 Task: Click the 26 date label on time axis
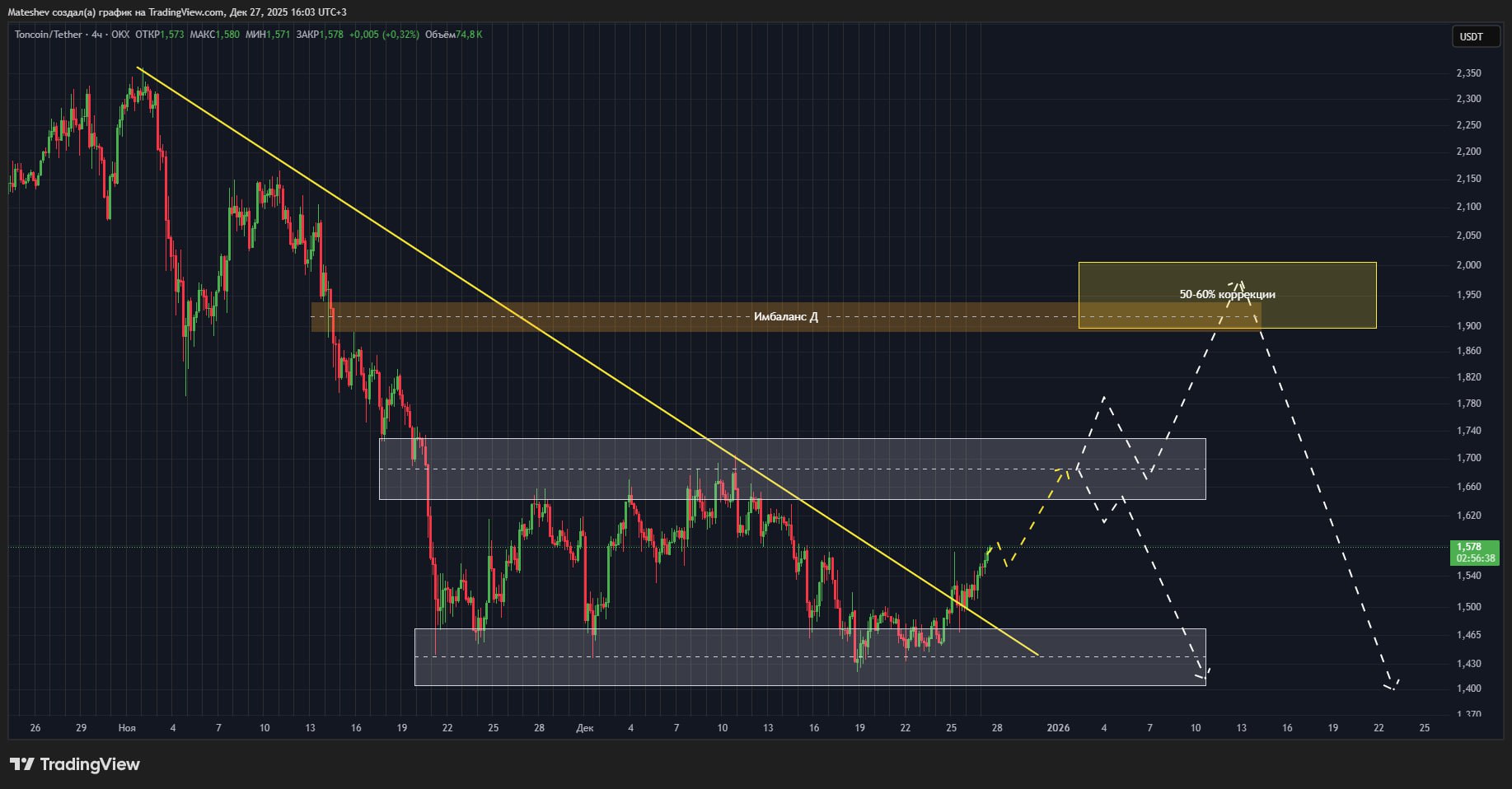pos(35,728)
